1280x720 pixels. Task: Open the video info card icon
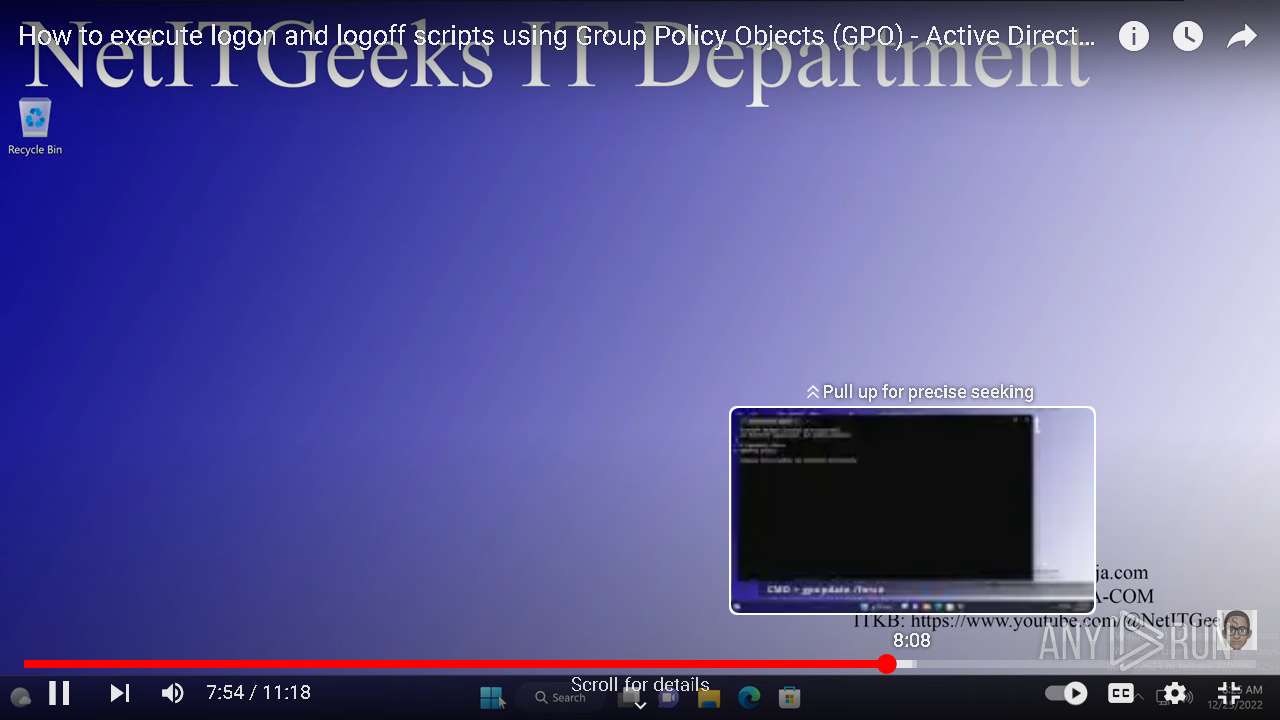pos(1133,37)
